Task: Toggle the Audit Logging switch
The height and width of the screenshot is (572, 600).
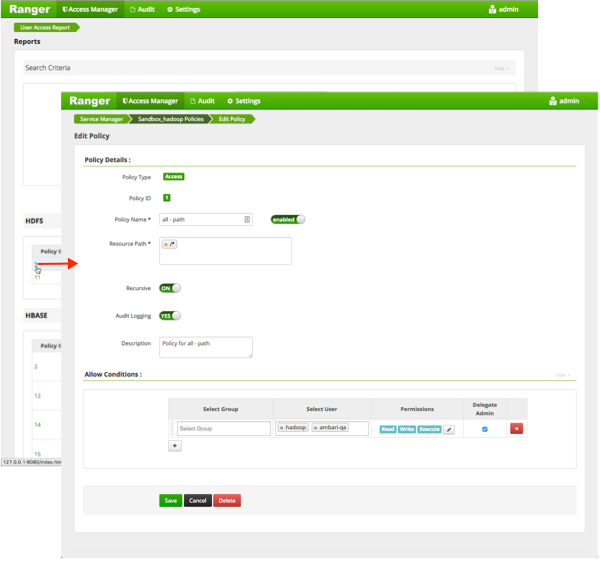Action: pos(170,315)
